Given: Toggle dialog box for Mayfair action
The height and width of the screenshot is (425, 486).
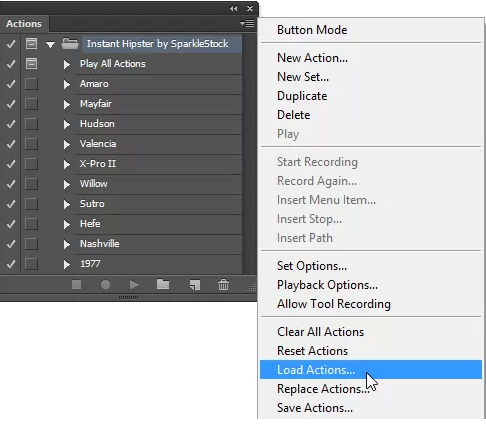Looking at the screenshot, I should 31,104.
